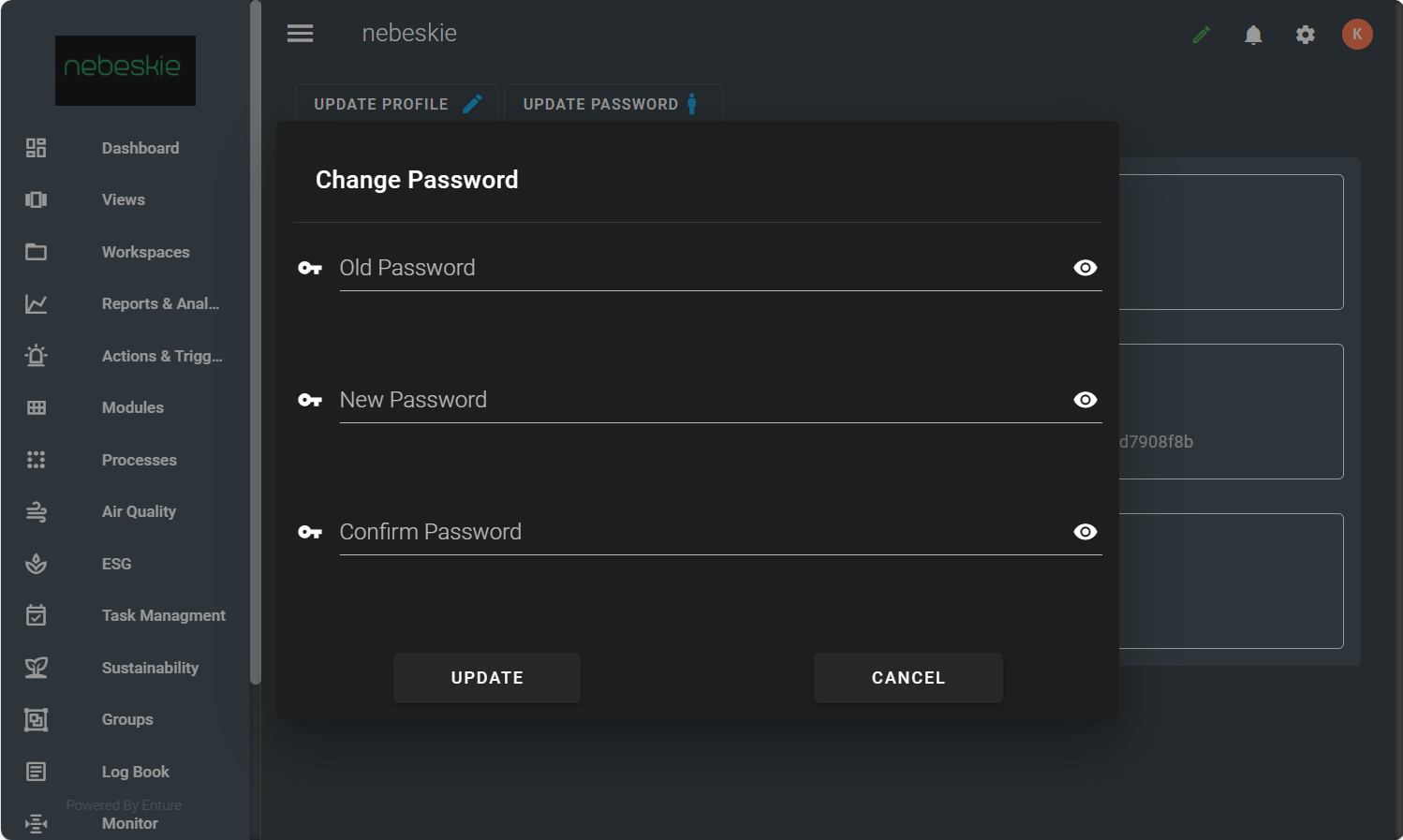1403x840 pixels.
Task: Click the notifications bell icon
Action: coord(1253,36)
